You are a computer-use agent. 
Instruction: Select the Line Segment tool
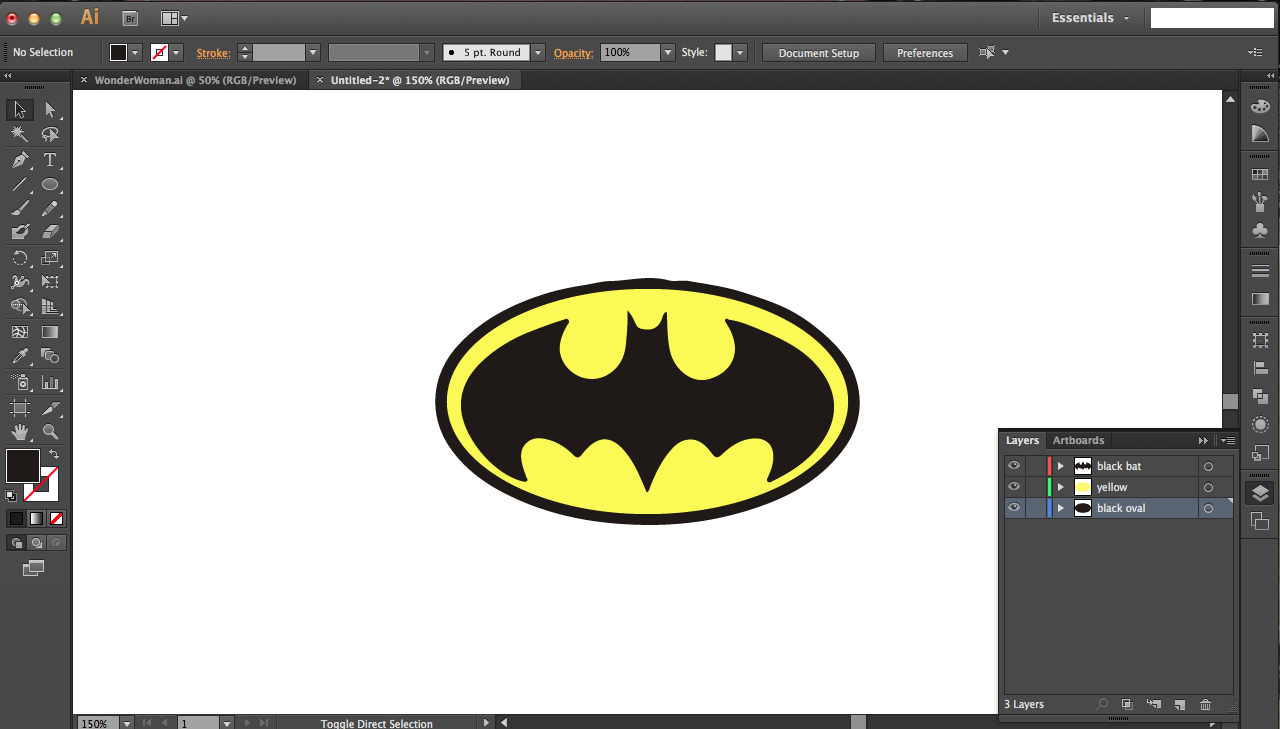coord(20,185)
